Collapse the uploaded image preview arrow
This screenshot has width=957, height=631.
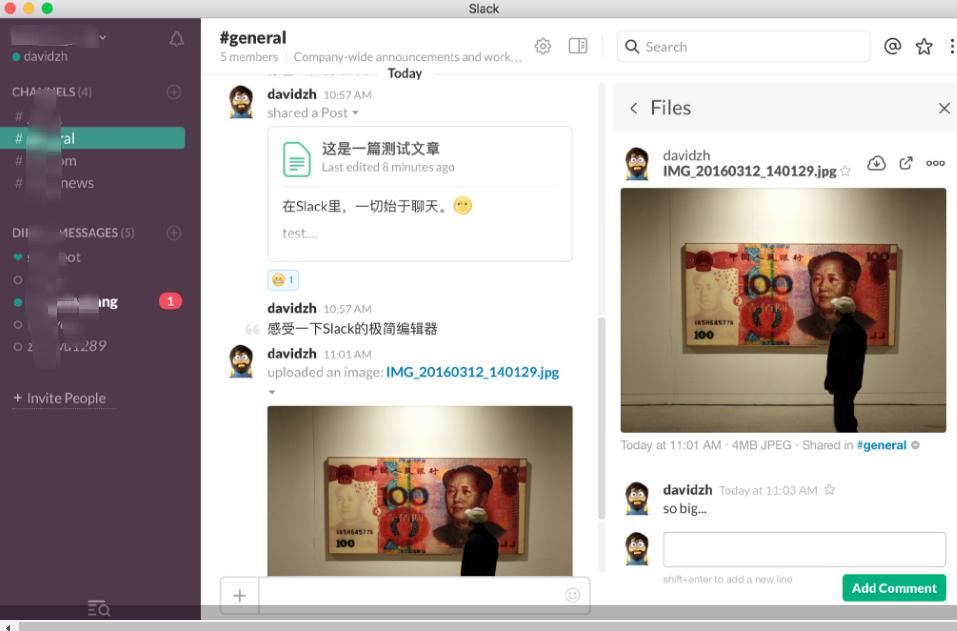[273, 393]
